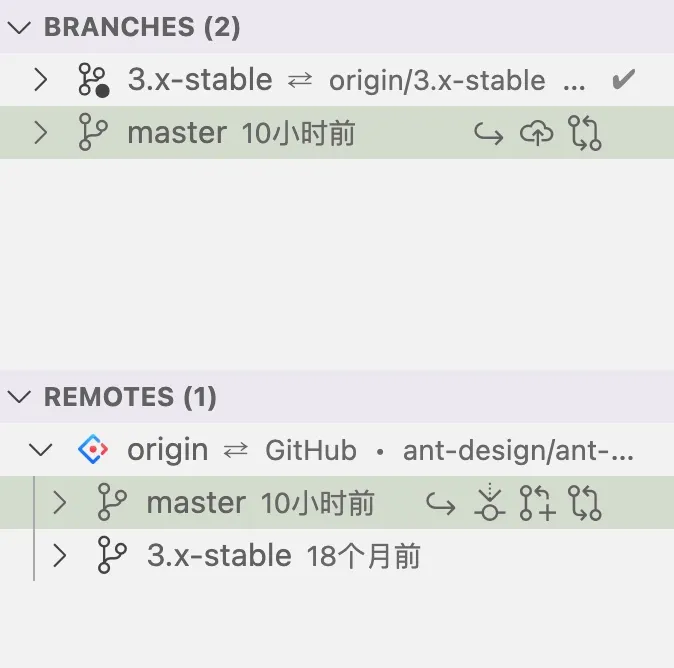Viewport: 674px width, 668px height.
Task: Publish local master branch with cloud icon
Action: click(536, 133)
